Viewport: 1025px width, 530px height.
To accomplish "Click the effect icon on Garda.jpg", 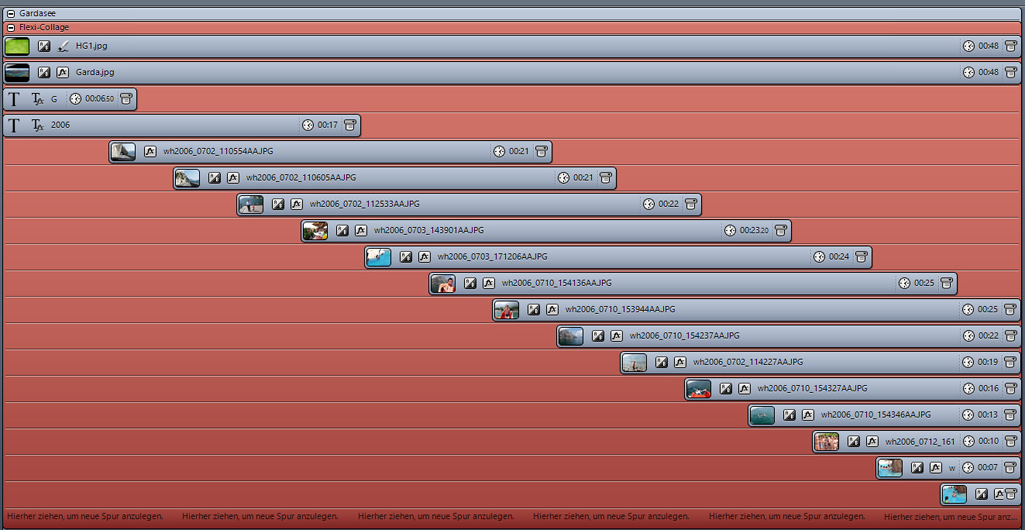I will pos(63,72).
